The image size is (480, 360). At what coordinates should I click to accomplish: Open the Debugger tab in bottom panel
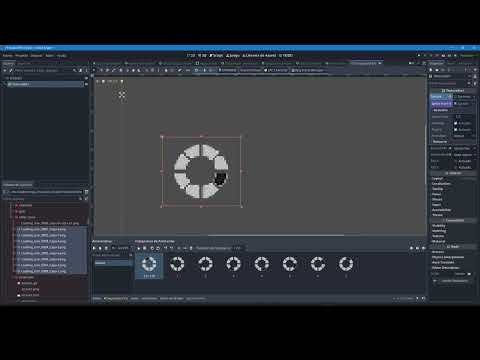[x=116, y=299]
